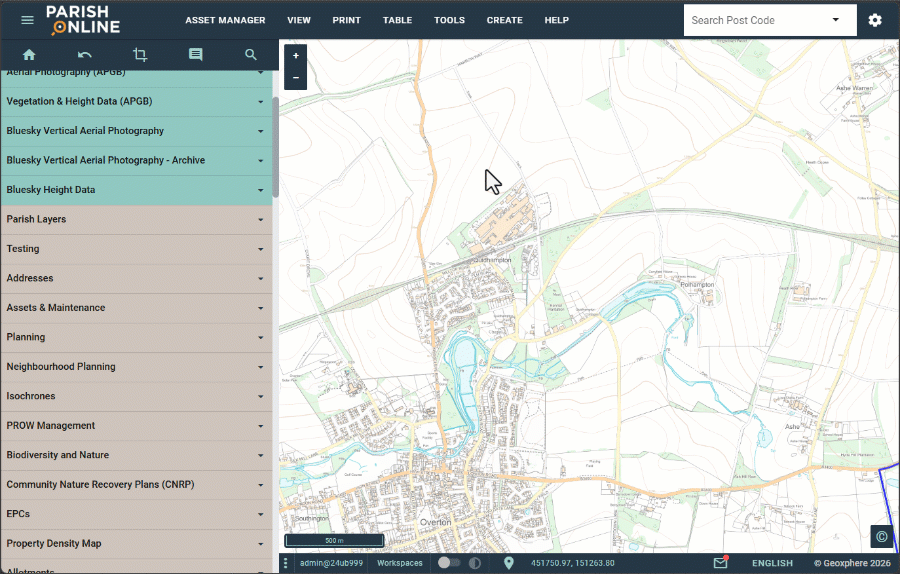Open the comment notes icon
Screen dimensions: 900x574
coord(195,55)
